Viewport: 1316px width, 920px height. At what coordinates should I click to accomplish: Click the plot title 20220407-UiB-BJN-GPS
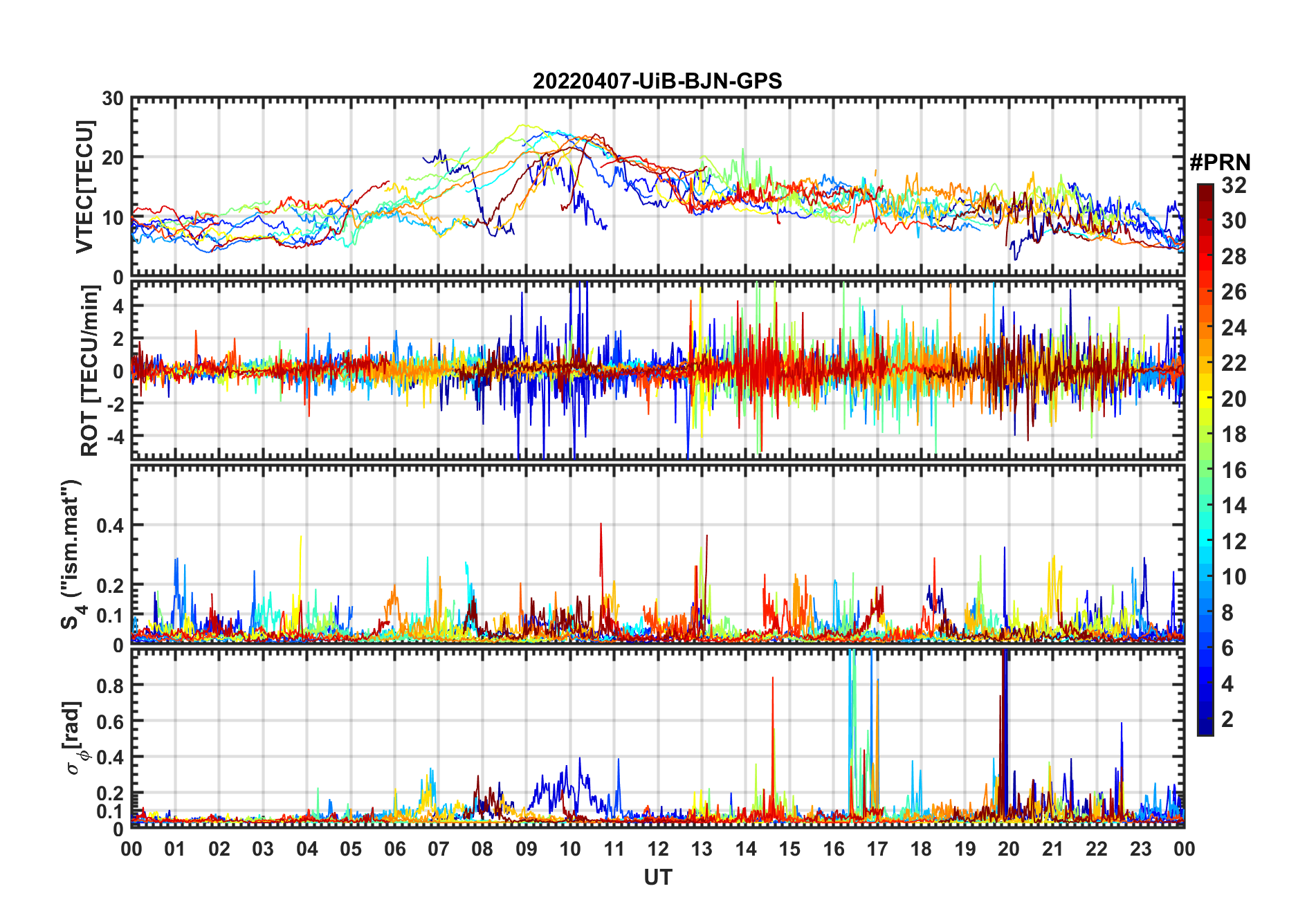tap(657, 81)
